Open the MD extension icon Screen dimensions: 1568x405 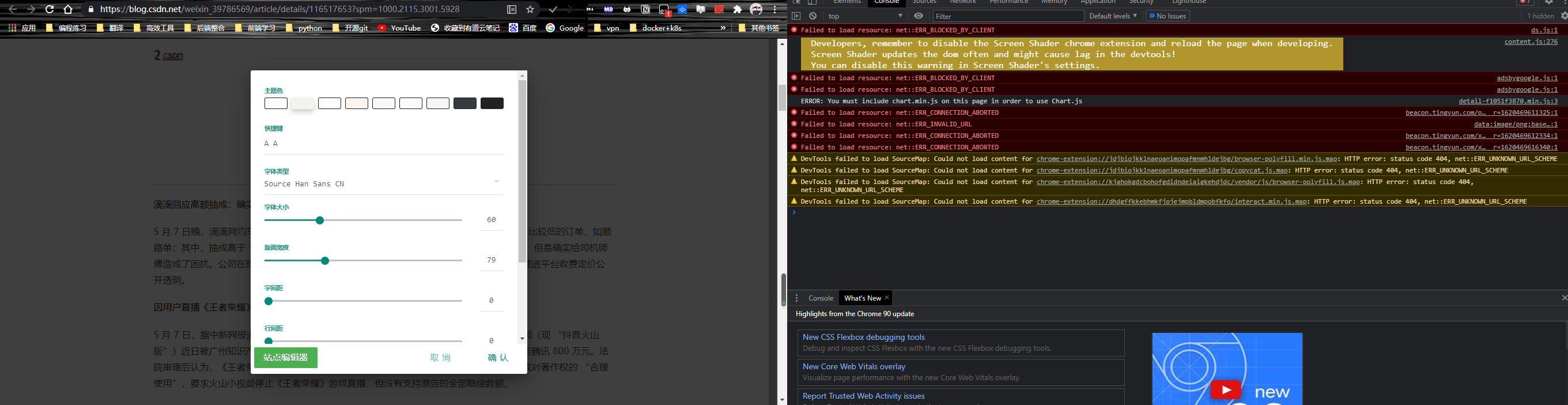[x=608, y=10]
